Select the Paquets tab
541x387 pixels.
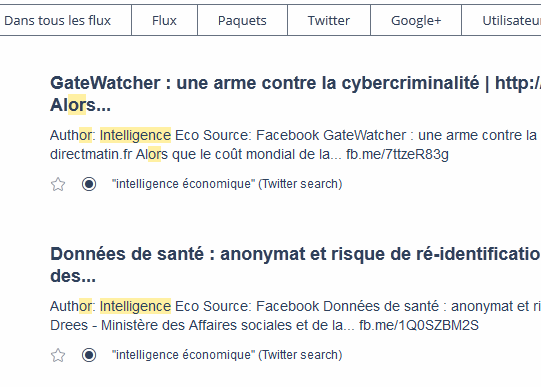tap(242, 20)
